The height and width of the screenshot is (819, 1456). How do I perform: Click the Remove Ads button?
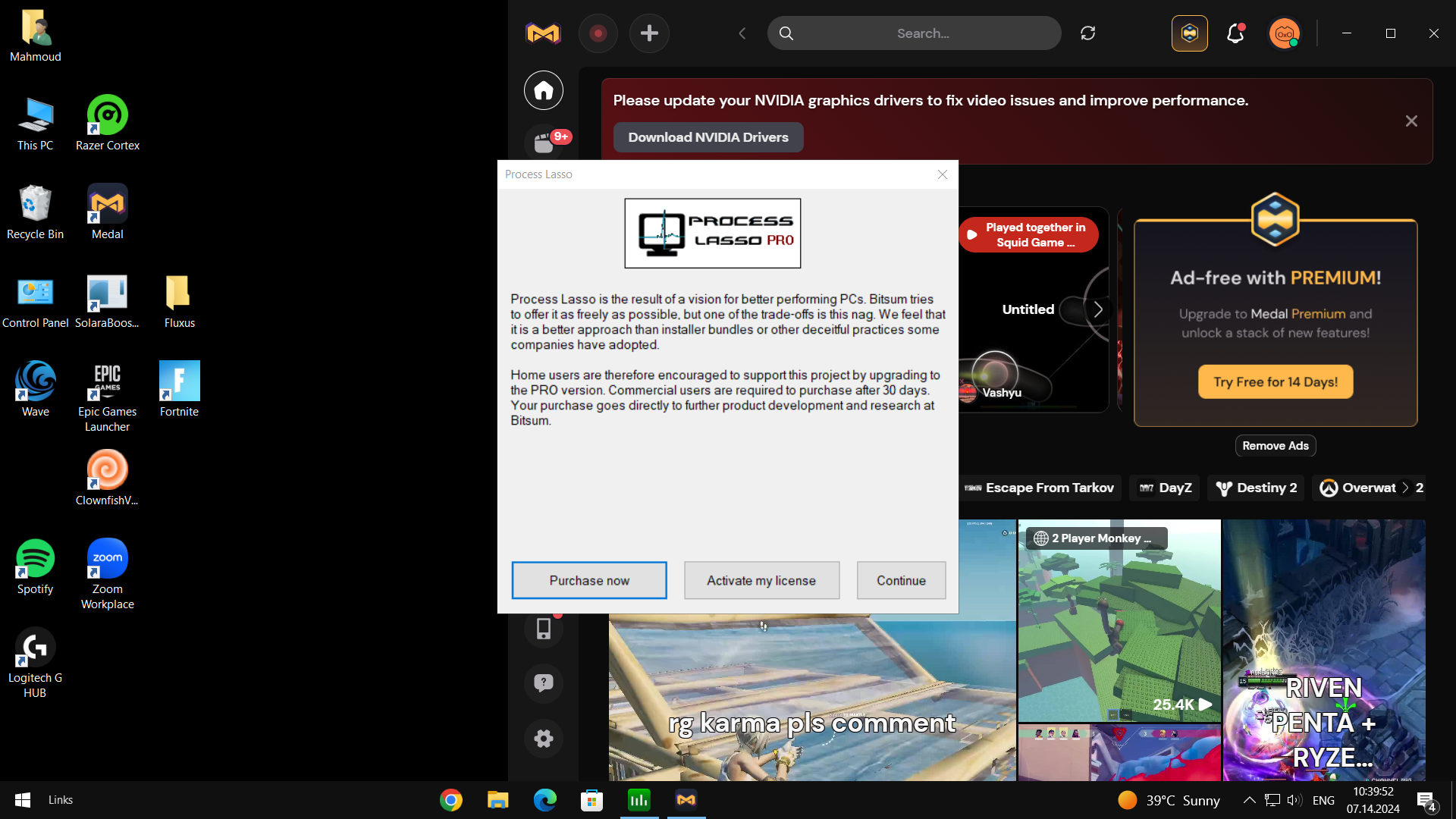1276,446
